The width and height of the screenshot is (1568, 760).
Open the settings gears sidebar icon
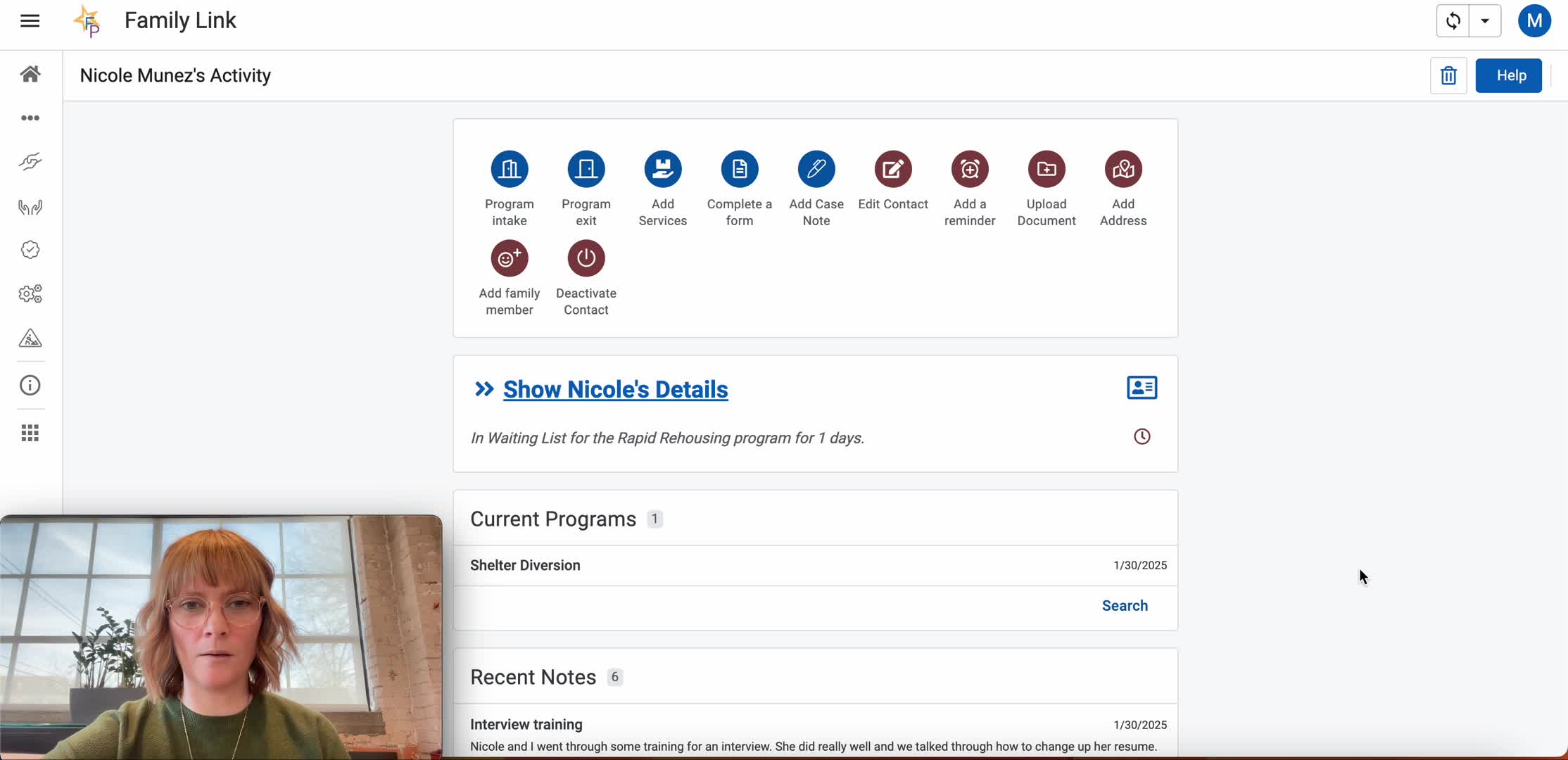(30, 293)
